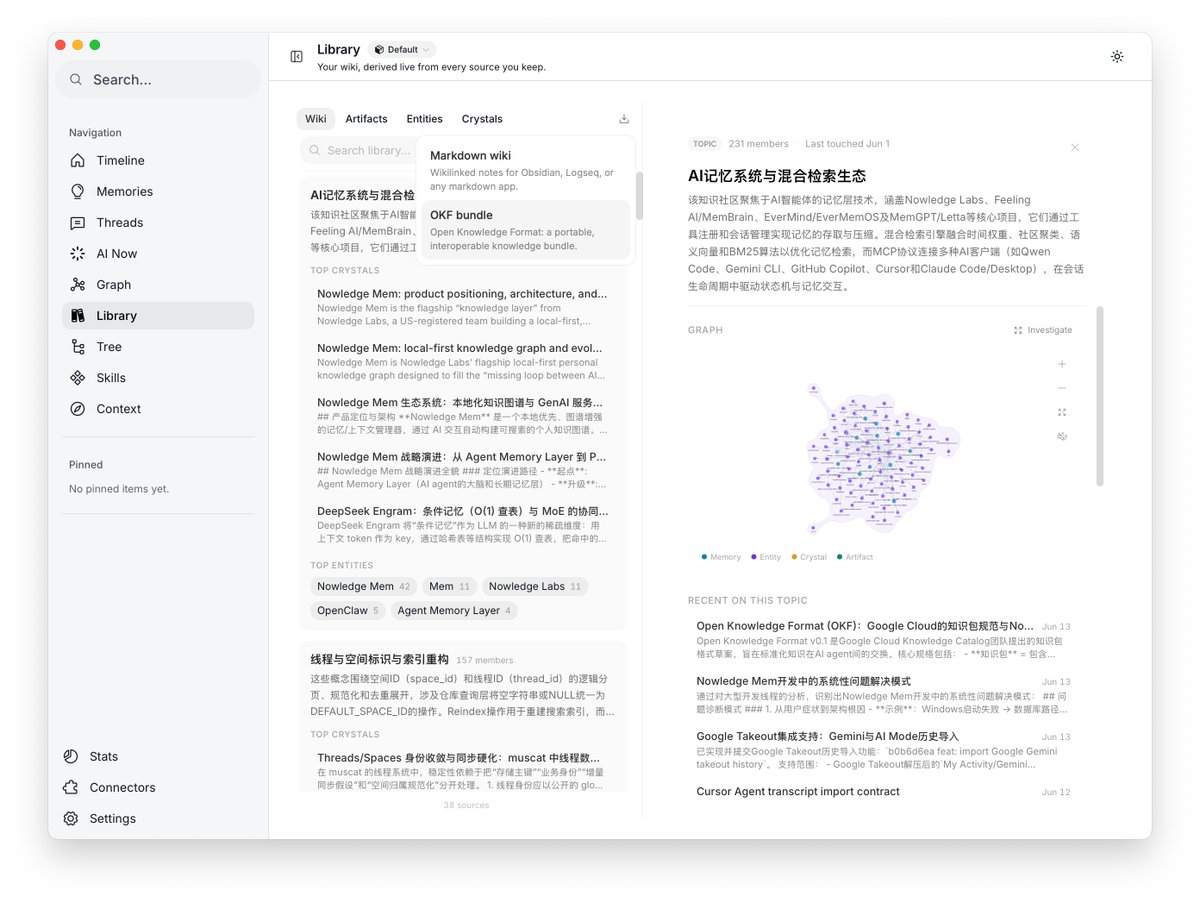This screenshot has width=1200, height=903.
Task: Open crystal 'Nowledge Mem 生态系统'
Action: (462, 415)
